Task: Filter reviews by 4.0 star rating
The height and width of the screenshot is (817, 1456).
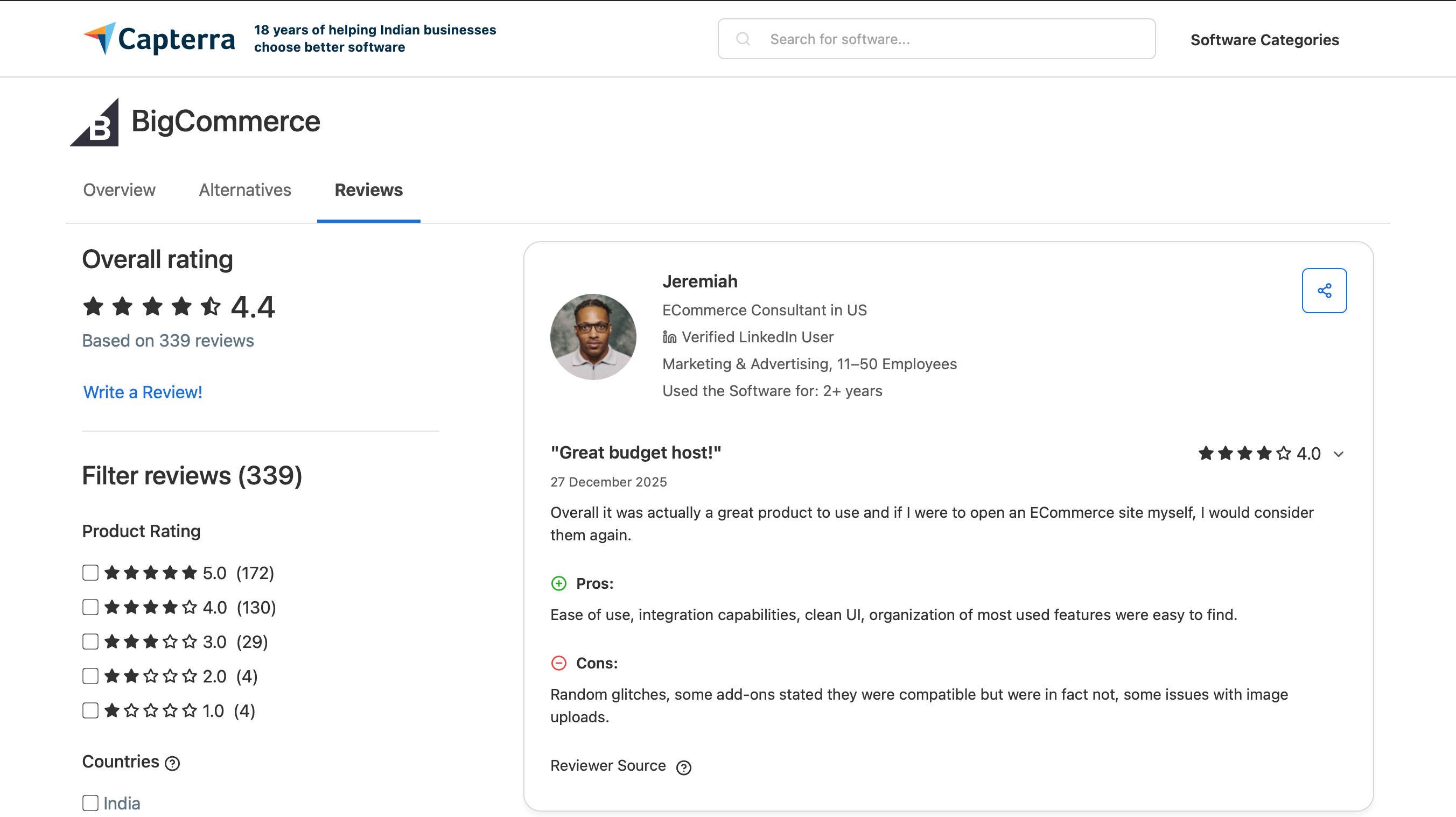Action: tap(90, 607)
